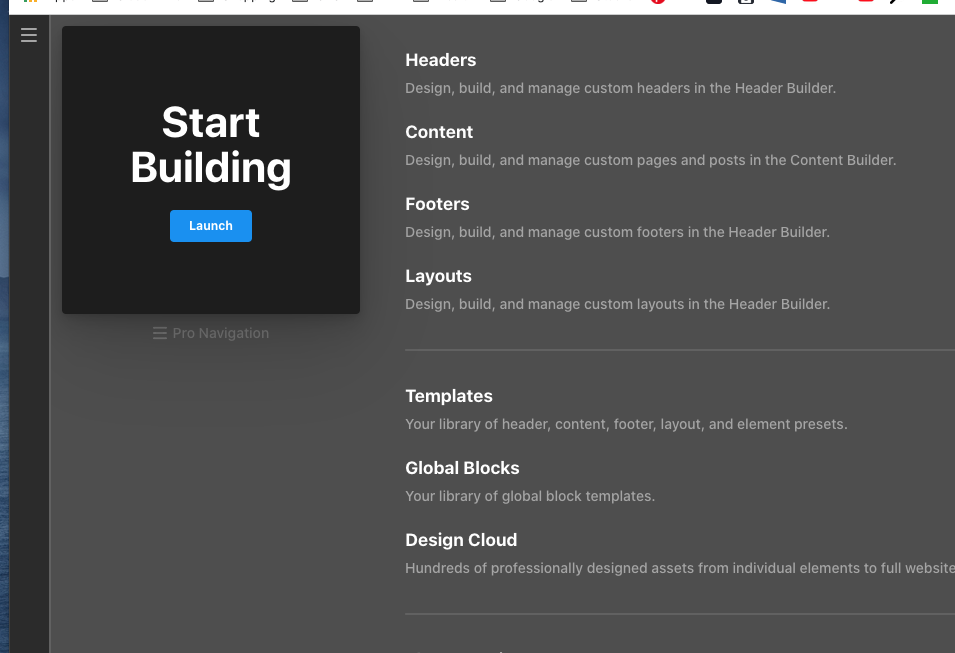Click the description about custom footers
The height and width of the screenshot is (653, 955).
[x=618, y=232]
